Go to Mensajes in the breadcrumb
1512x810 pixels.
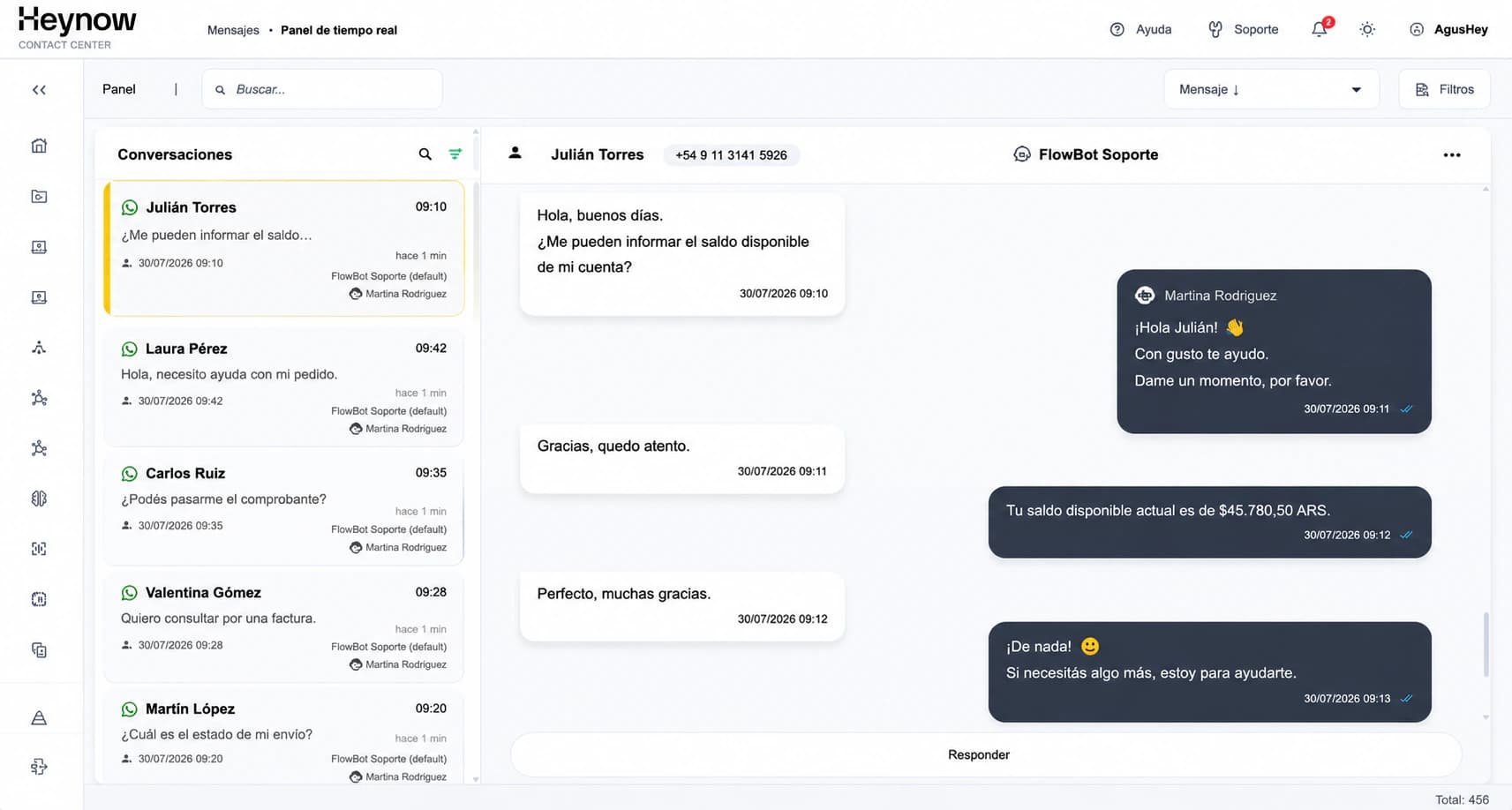(233, 30)
